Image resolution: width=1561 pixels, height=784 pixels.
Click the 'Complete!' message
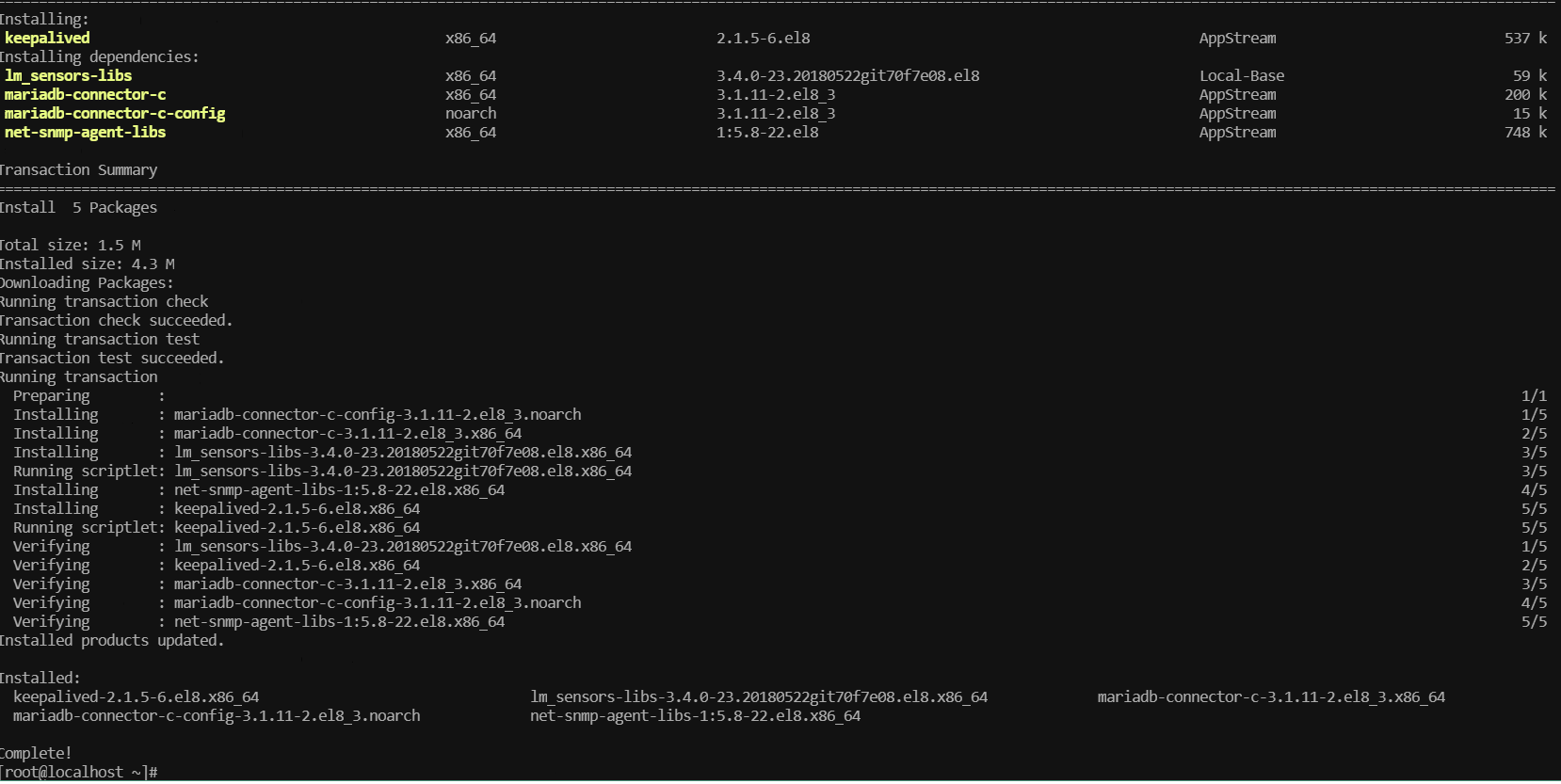(36, 754)
